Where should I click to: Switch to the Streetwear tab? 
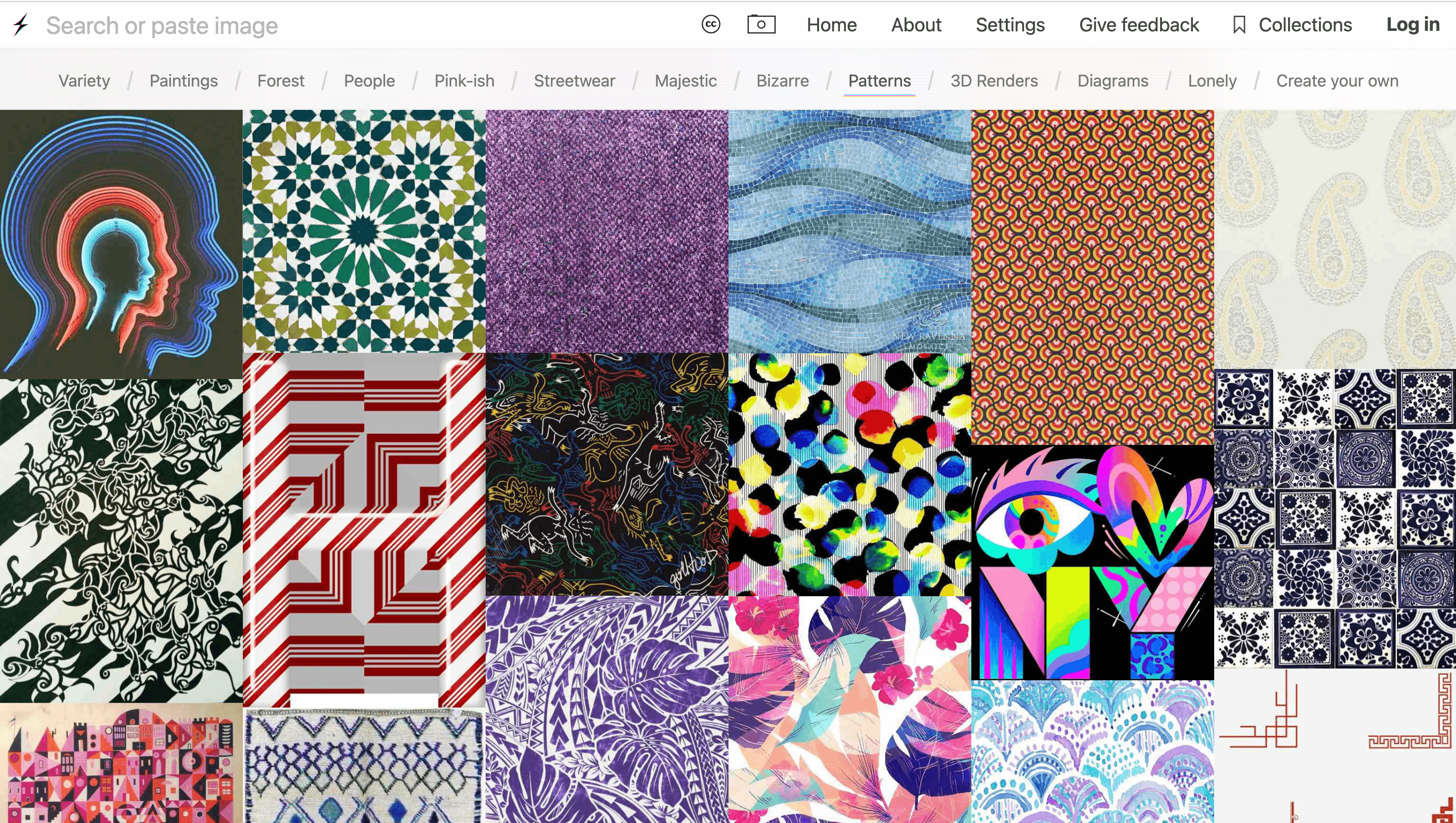(x=574, y=81)
